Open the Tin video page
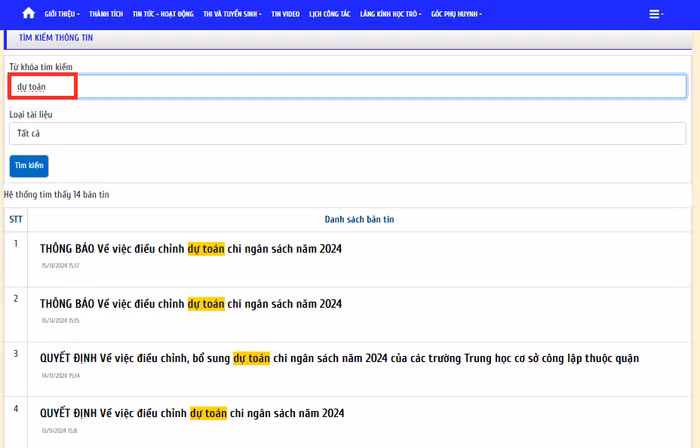 (285, 14)
